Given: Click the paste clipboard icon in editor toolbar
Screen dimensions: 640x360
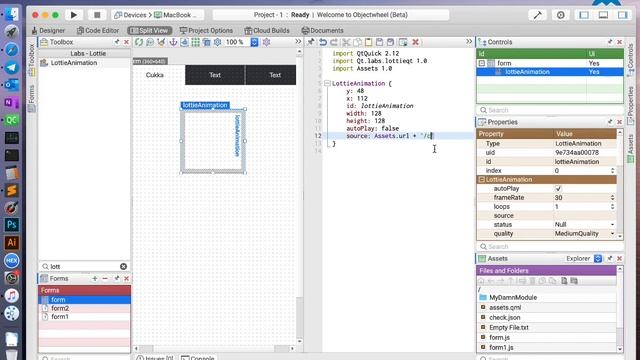Looking at the screenshot, I should click(x=368, y=42).
